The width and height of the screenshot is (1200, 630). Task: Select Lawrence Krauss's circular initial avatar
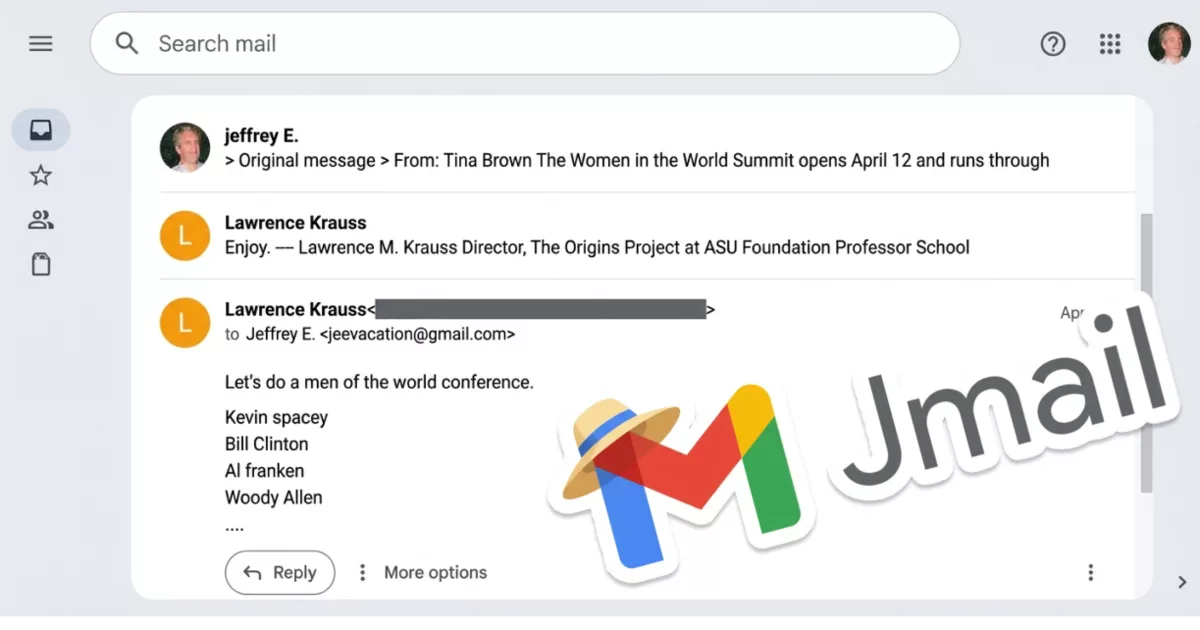(x=185, y=322)
